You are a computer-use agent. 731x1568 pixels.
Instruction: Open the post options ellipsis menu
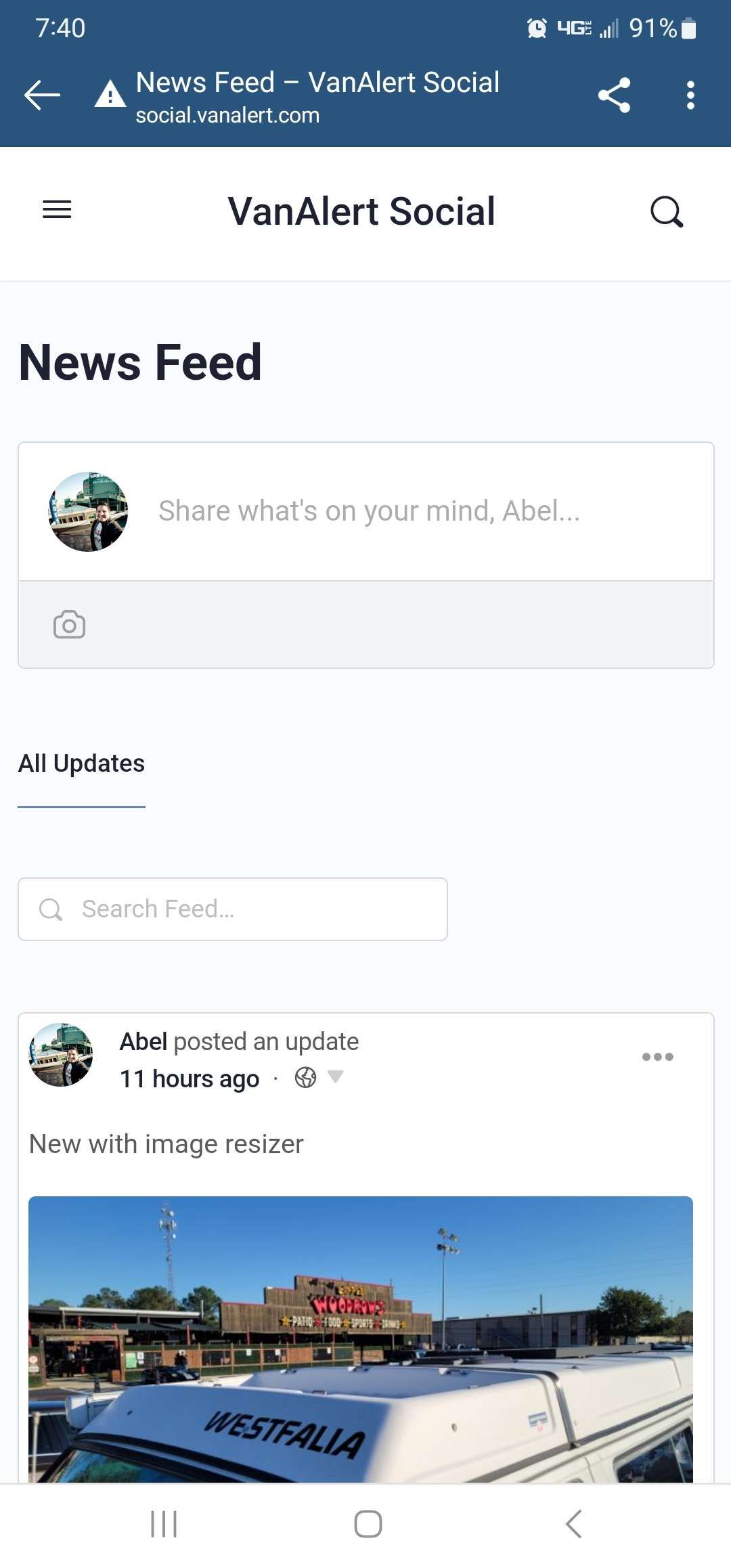click(657, 1057)
